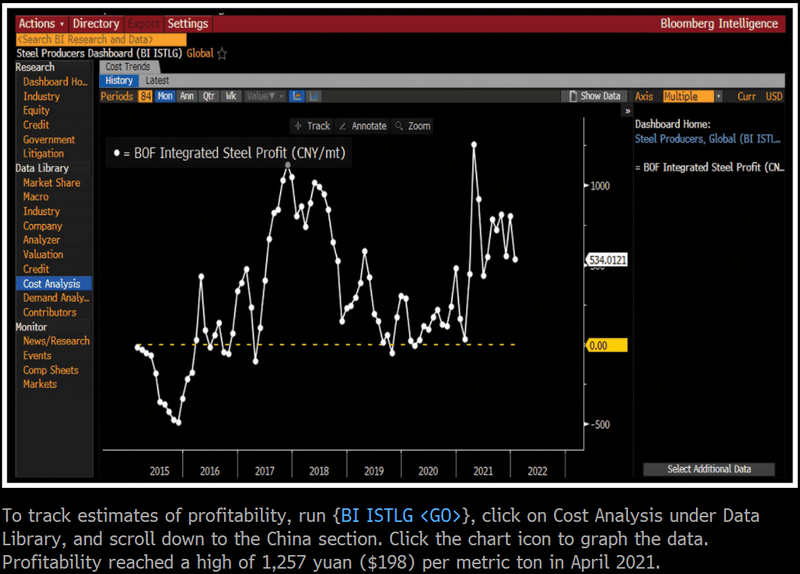Expand the Axis Multiple dropdown

tap(692, 96)
